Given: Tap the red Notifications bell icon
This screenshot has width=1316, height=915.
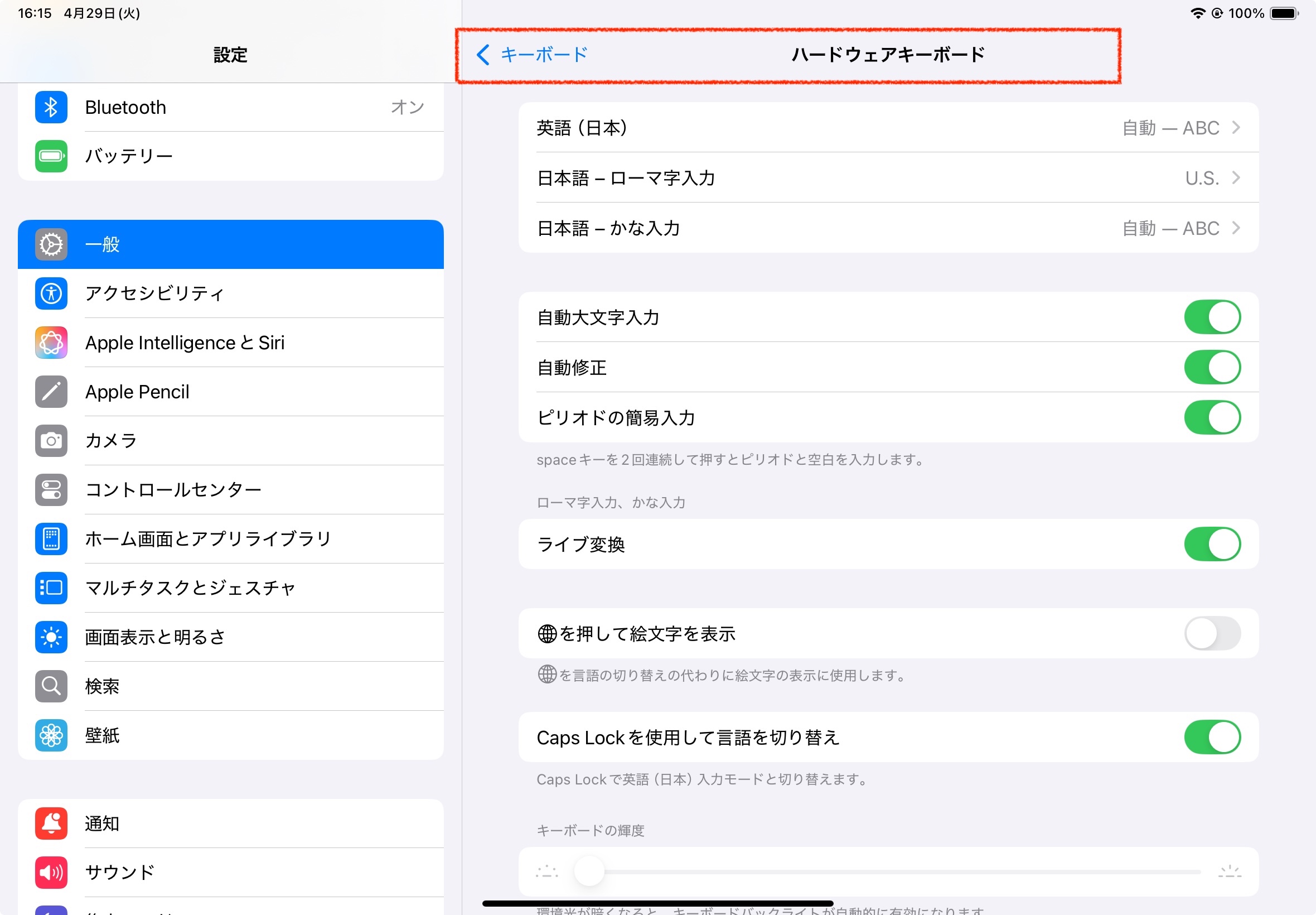Looking at the screenshot, I should coord(51,824).
